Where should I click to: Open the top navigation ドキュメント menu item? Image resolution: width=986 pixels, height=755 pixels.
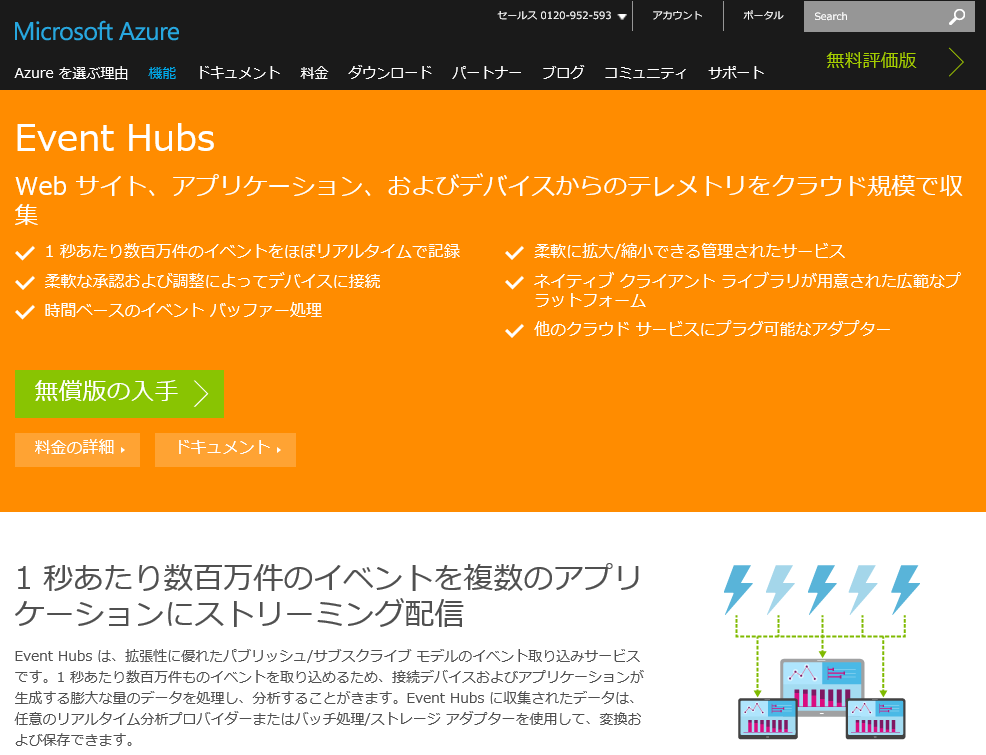[x=238, y=73]
